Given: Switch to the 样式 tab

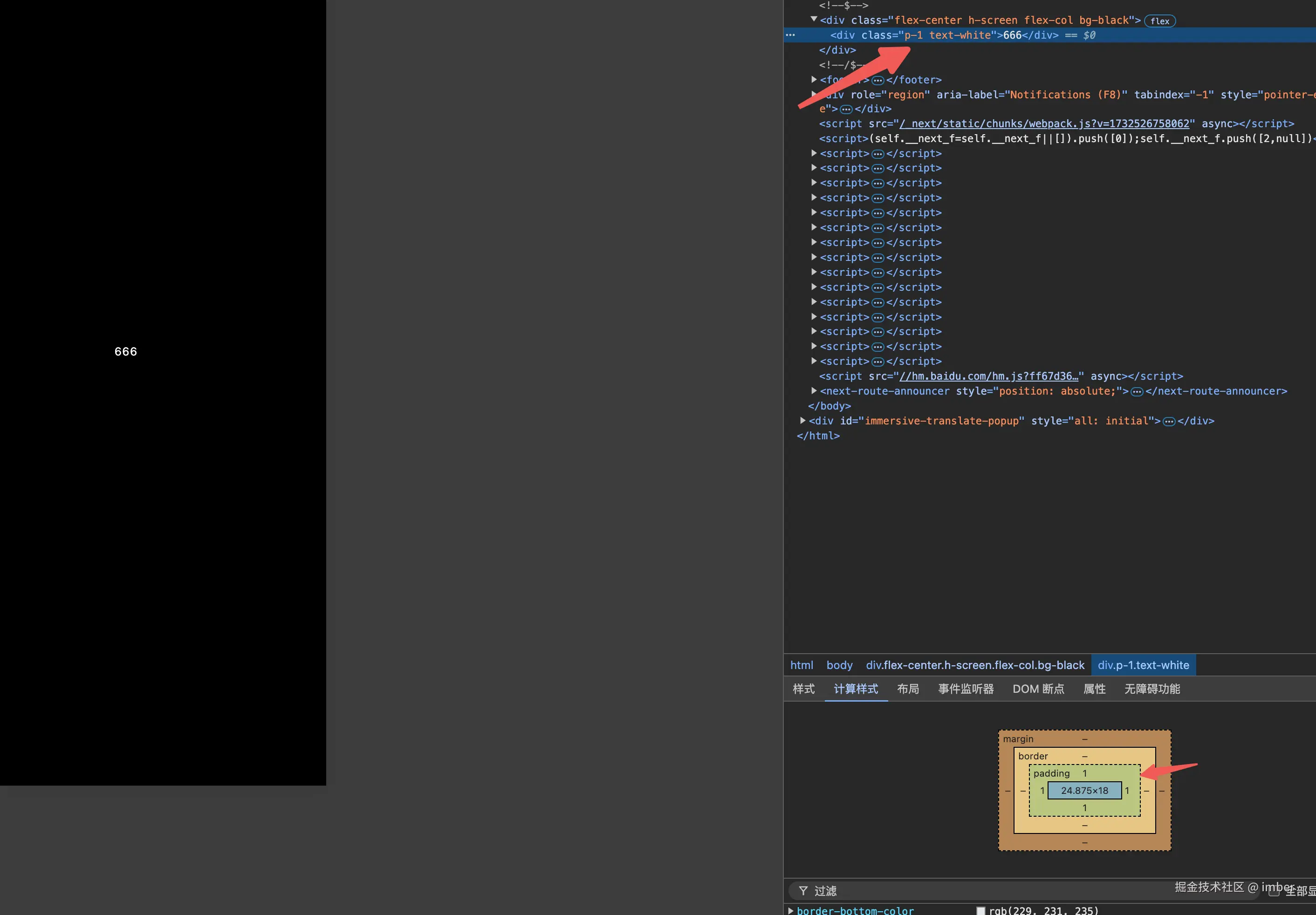Looking at the screenshot, I should pyautogui.click(x=803, y=689).
